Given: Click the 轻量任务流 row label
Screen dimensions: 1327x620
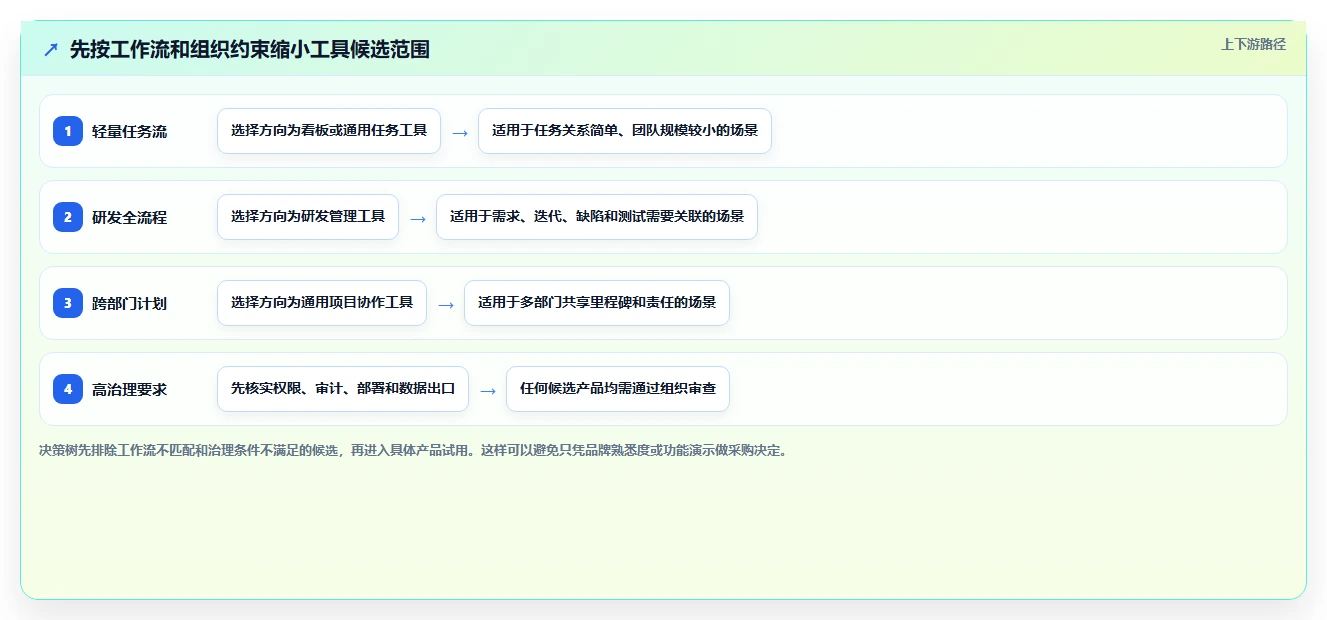Looking at the screenshot, I should [130, 131].
